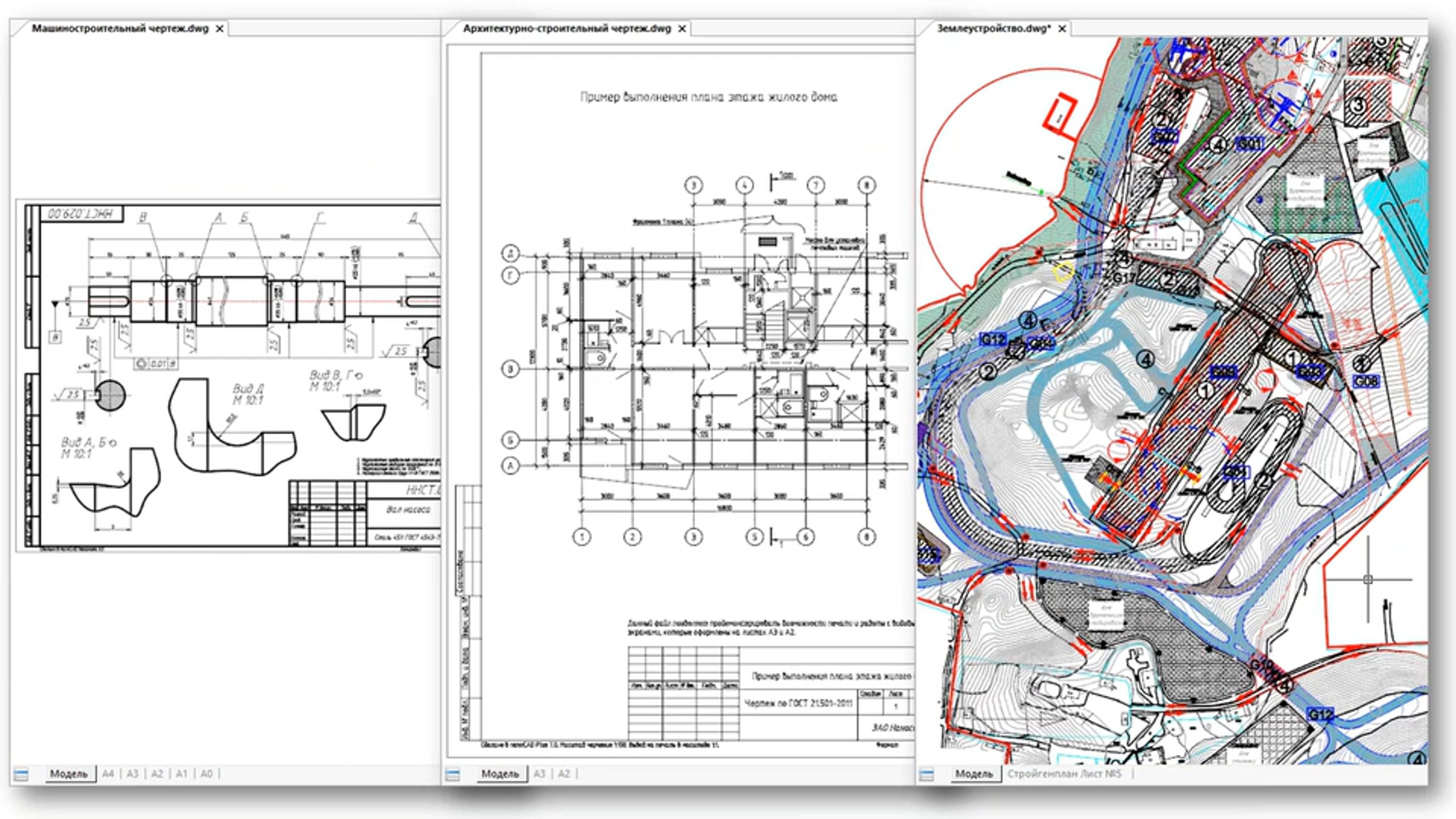Open the A4 layout tab

[x=108, y=774]
